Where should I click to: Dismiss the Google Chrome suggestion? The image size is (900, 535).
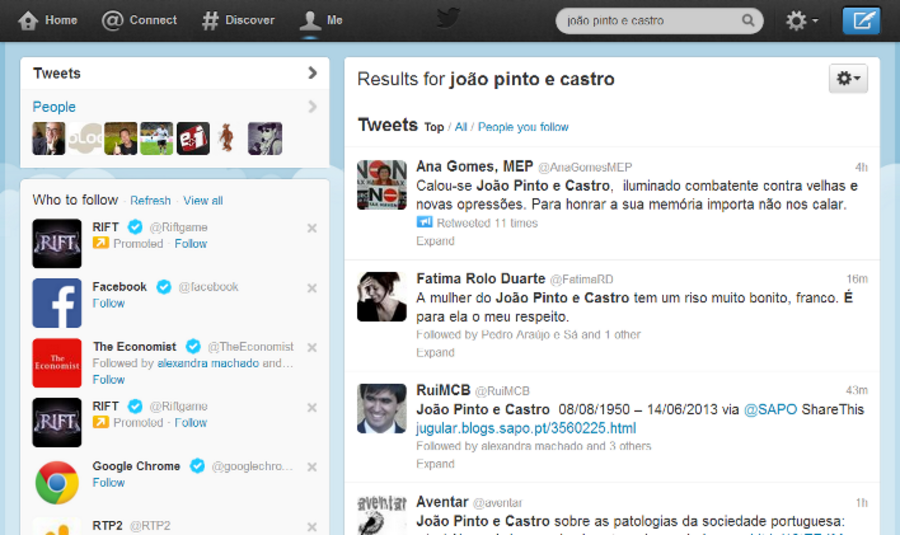(x=312, y=467)
